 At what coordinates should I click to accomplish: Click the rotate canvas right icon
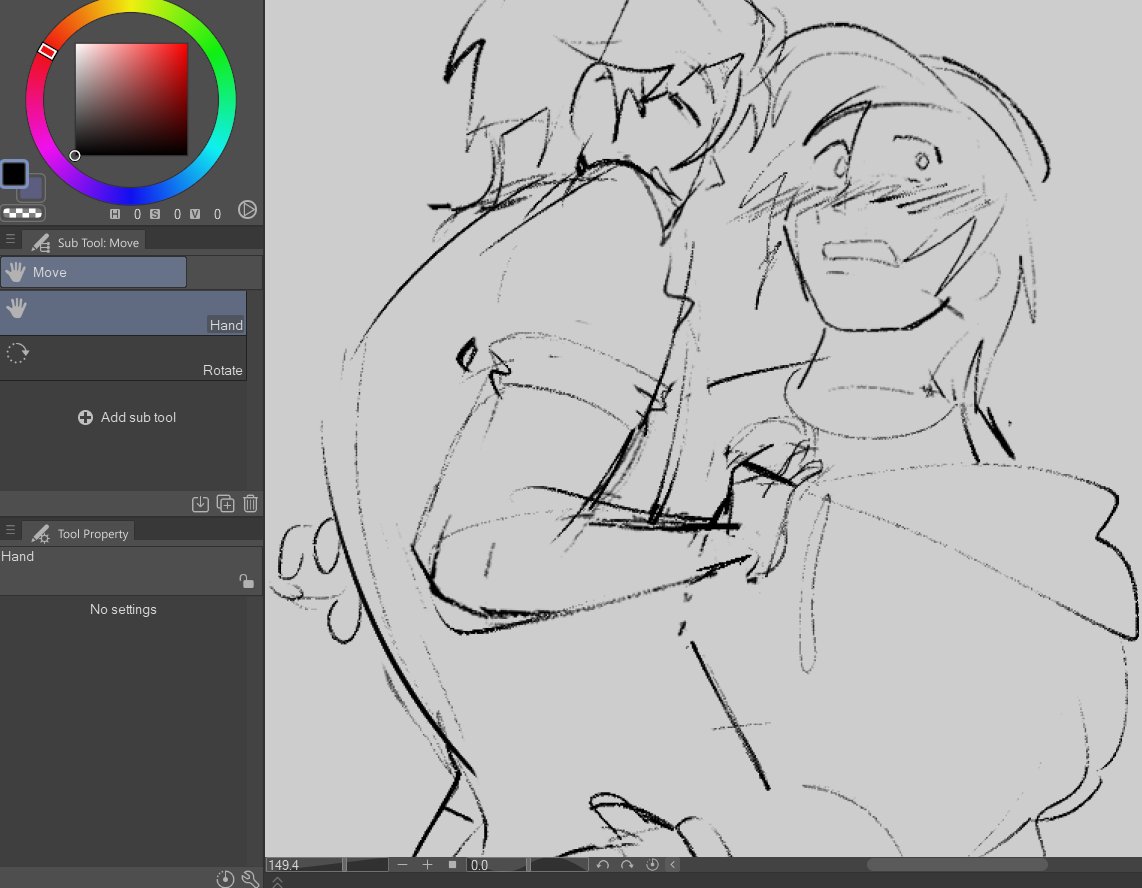click(627, 865)
